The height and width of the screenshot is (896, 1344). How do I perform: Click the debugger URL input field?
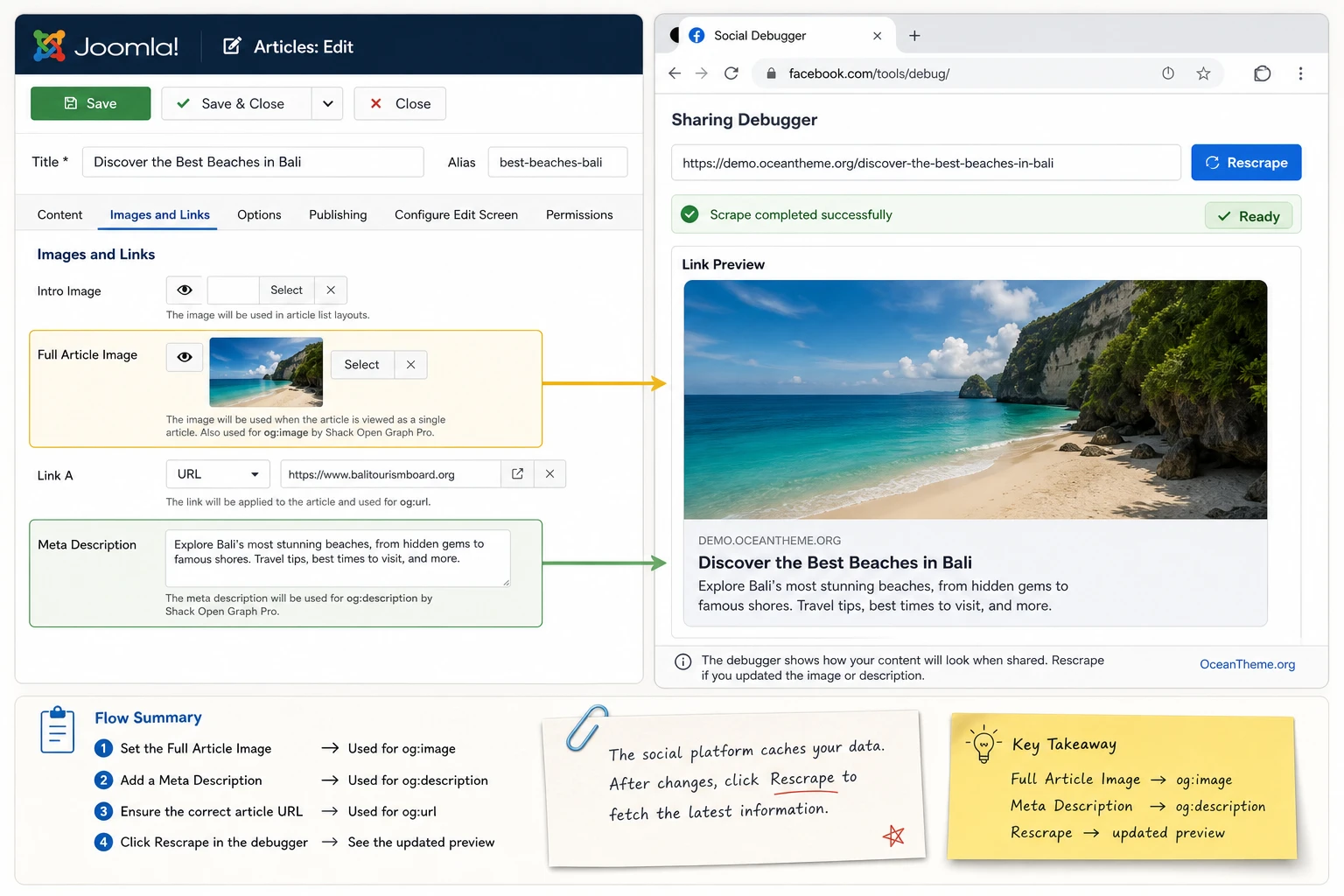pos(926,163)
